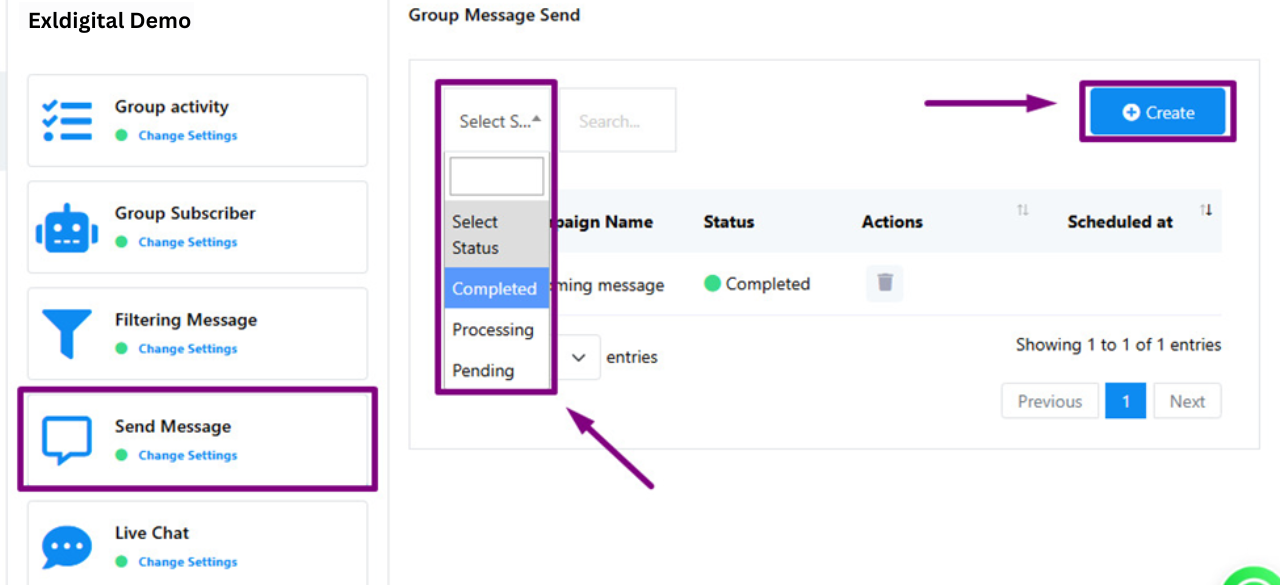Open Change Settings under Live Chat
The image size is (1280, 585).
point(188,562)
